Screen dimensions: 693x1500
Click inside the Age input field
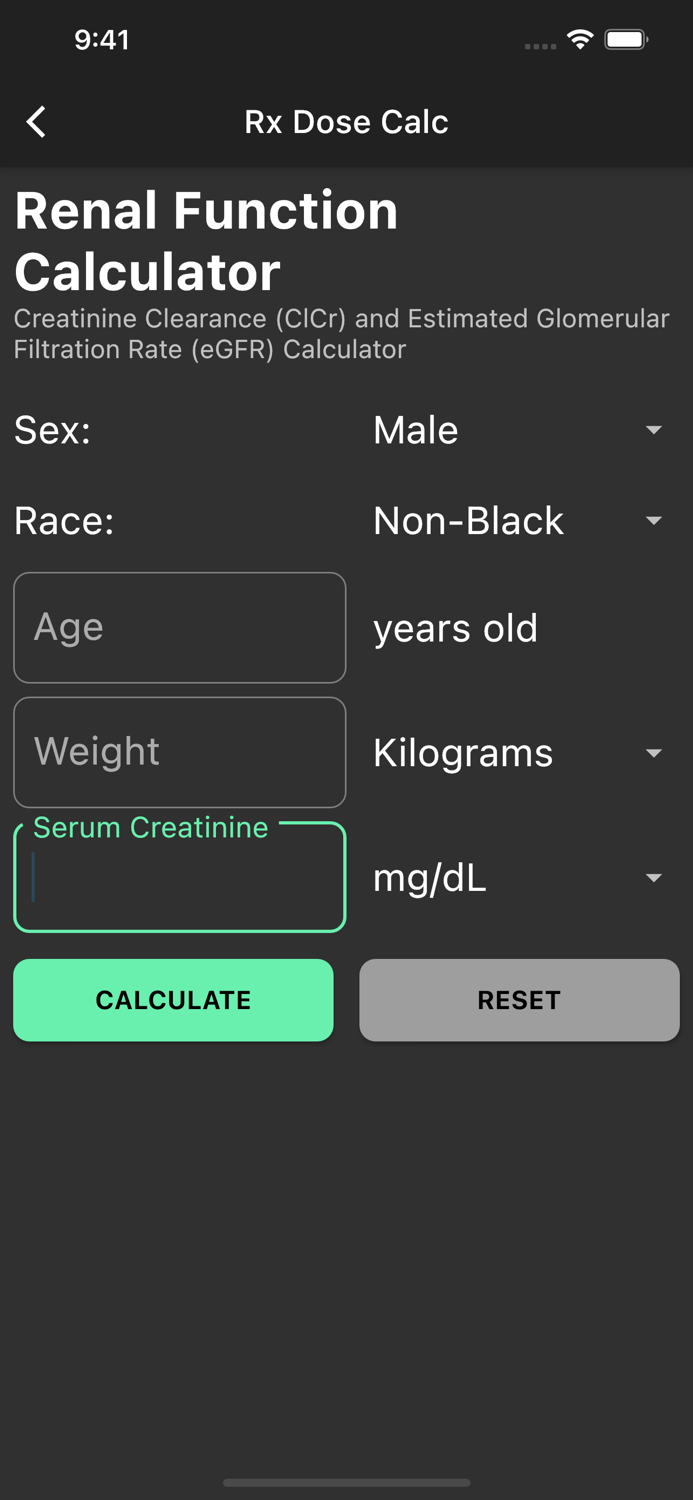click(179, 628)
